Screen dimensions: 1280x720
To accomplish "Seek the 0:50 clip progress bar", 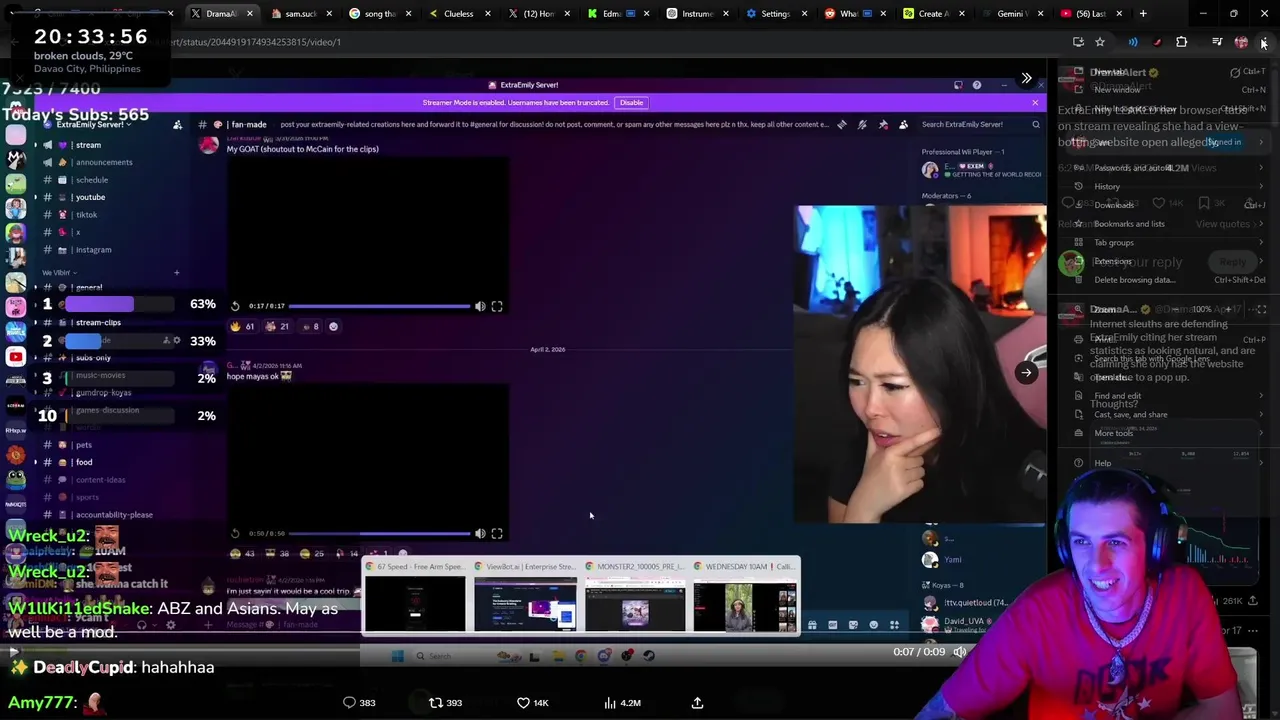I will point(380,533).
